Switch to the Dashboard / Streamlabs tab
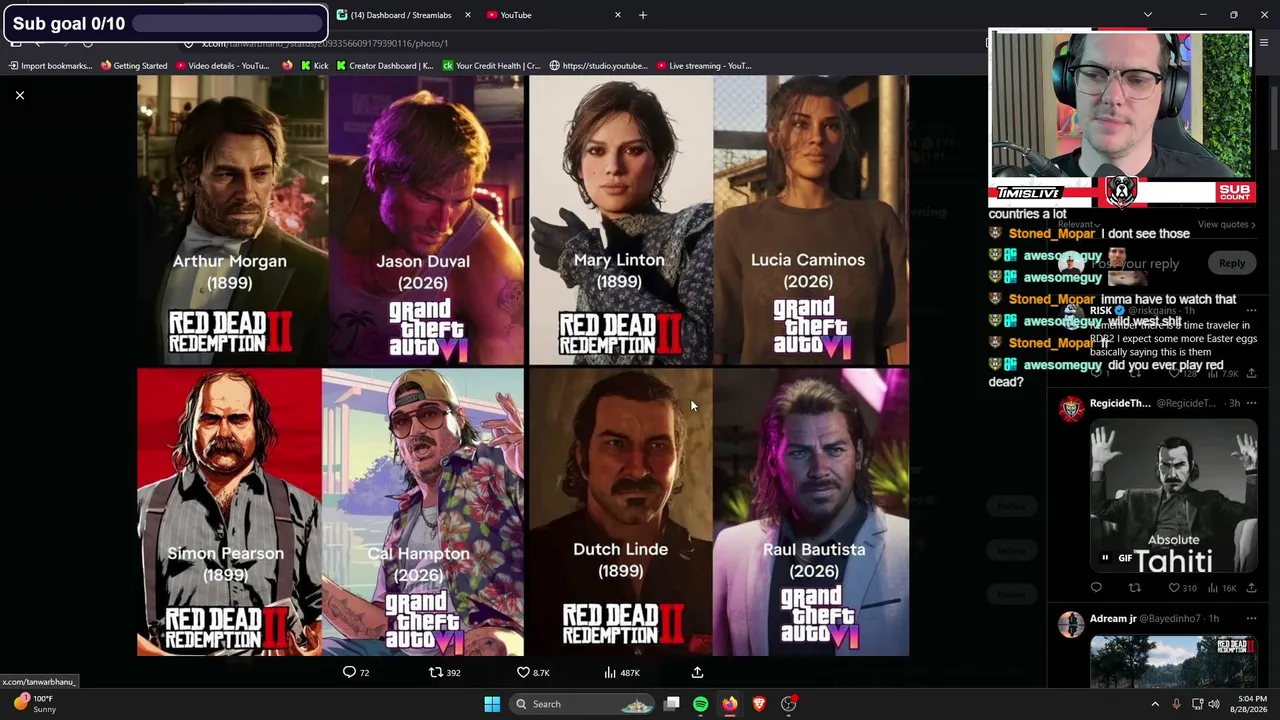 (400, 15)
